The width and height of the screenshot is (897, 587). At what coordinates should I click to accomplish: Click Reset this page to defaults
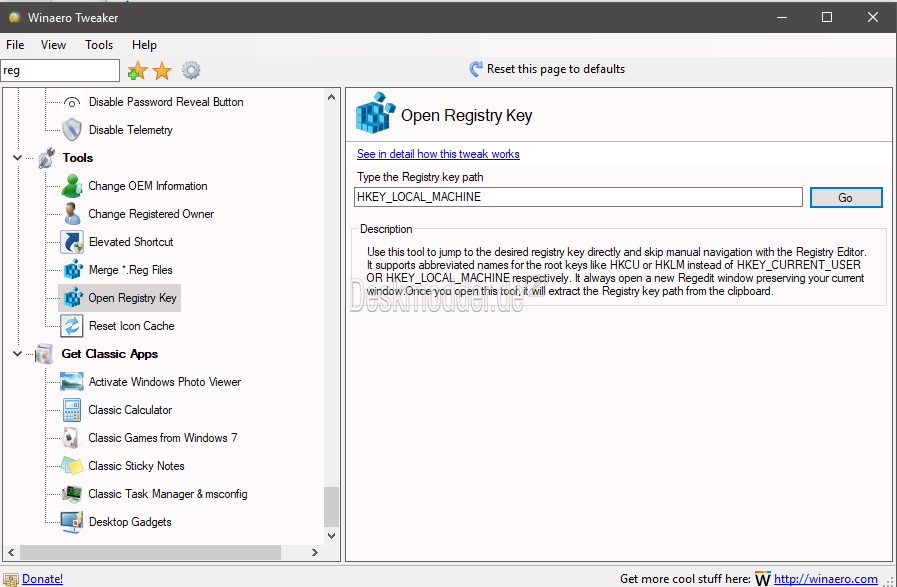point(547,69)
